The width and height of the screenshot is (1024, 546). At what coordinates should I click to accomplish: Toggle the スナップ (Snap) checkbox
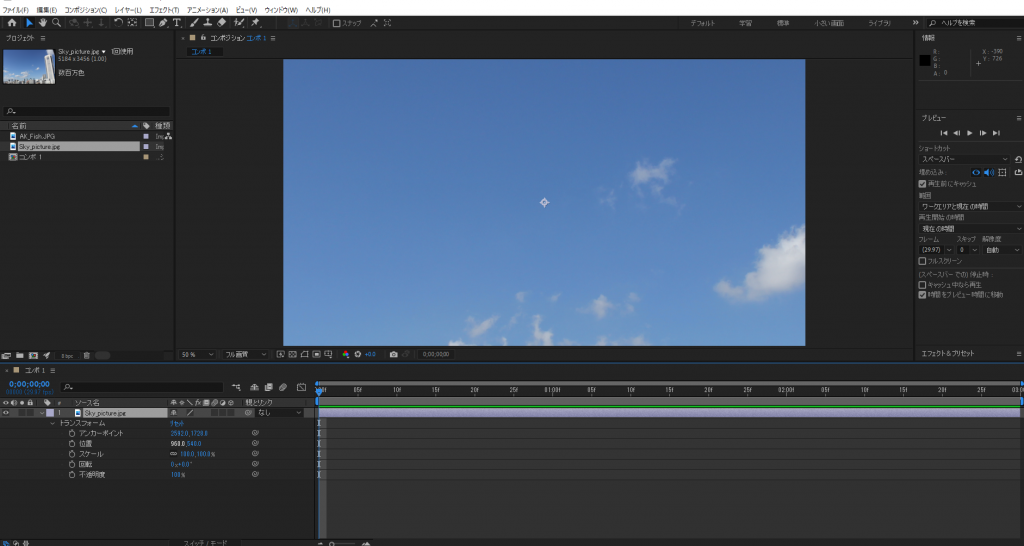click(336, 23)
